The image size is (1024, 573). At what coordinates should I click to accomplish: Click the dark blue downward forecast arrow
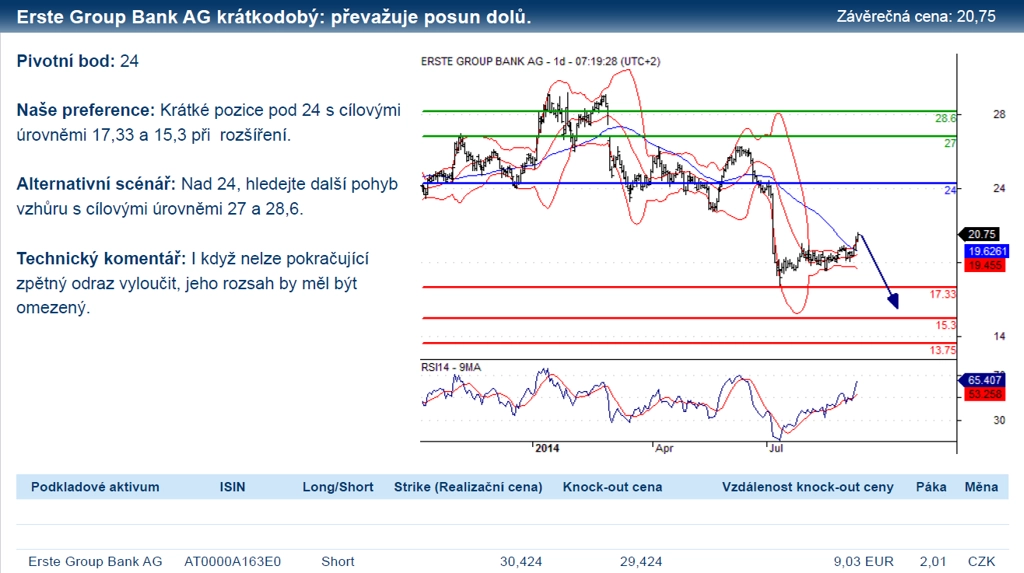(879, 271)
